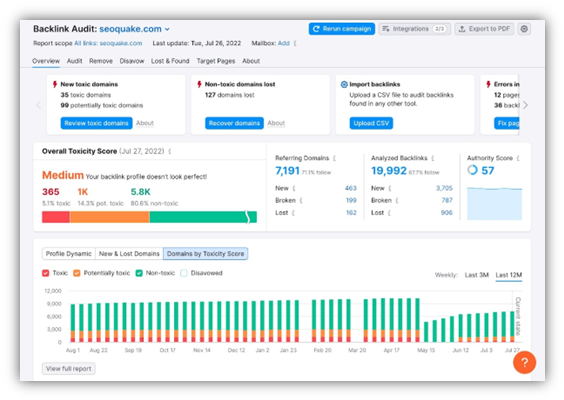Click info icon next to Mailbox Add

tap(295, 43)
